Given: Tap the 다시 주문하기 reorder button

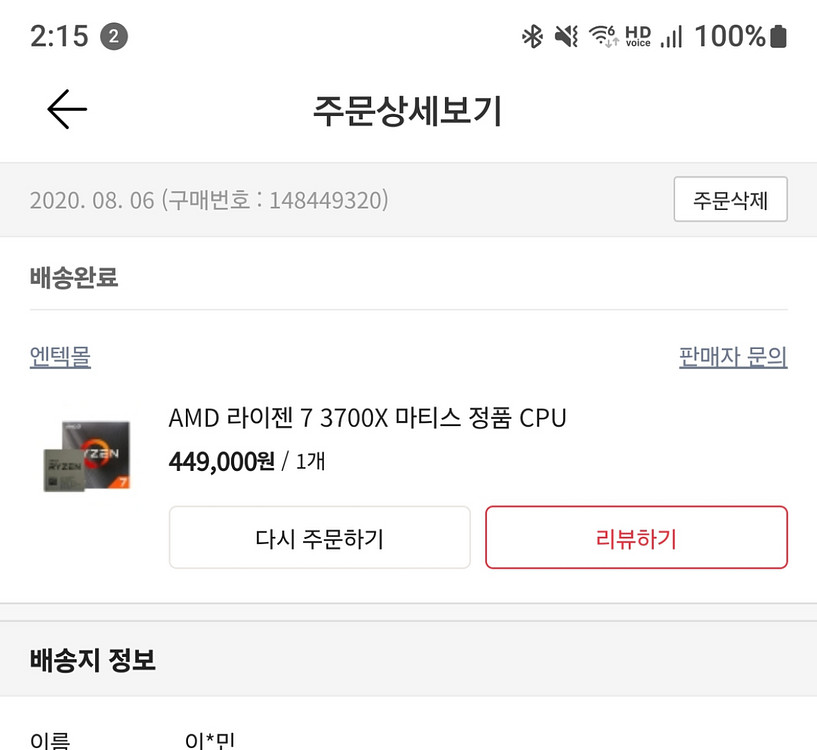Looking at the screenshot, I should 319,537.
